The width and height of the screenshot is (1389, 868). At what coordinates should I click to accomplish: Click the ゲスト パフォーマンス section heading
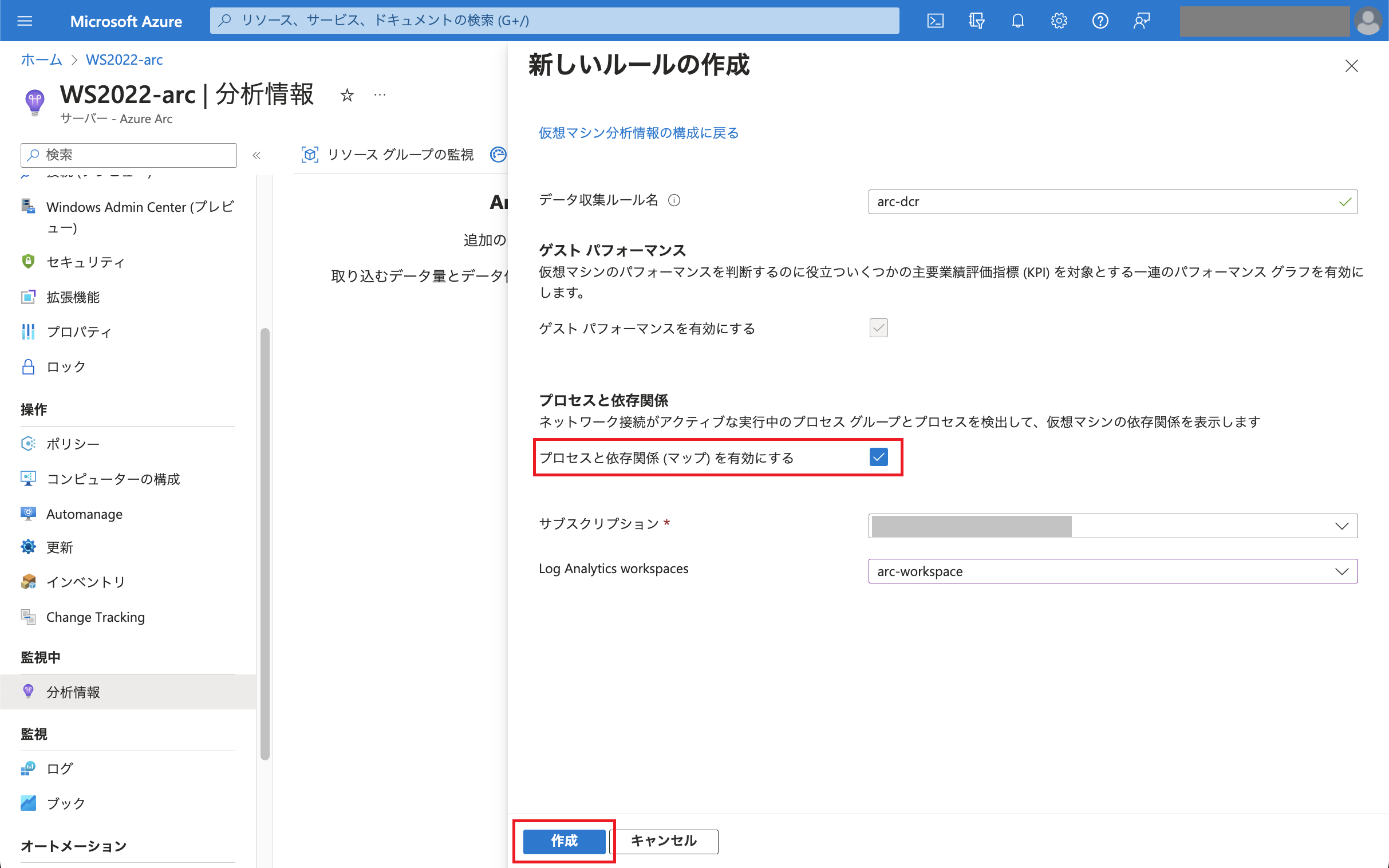(612, 250)
